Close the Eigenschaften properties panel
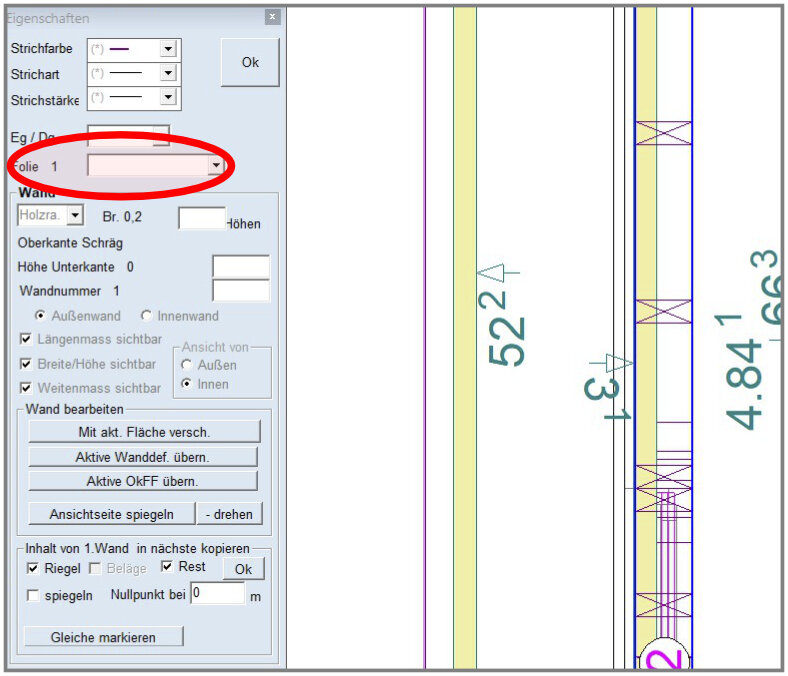This screenshot has width=788, height=676. pos(272,17)
